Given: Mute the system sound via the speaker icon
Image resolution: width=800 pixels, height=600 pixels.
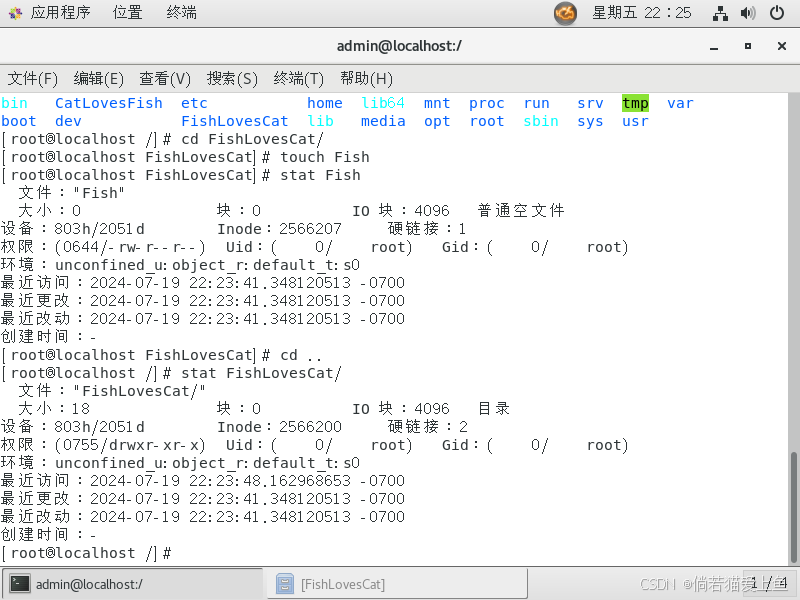Looking at the screenshot, I should [x=746, y=13].
